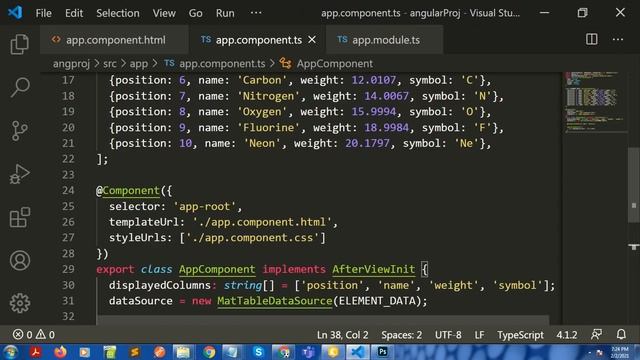
Task: Open the editor More Actions ellipsis
Action: pos(618,40)
